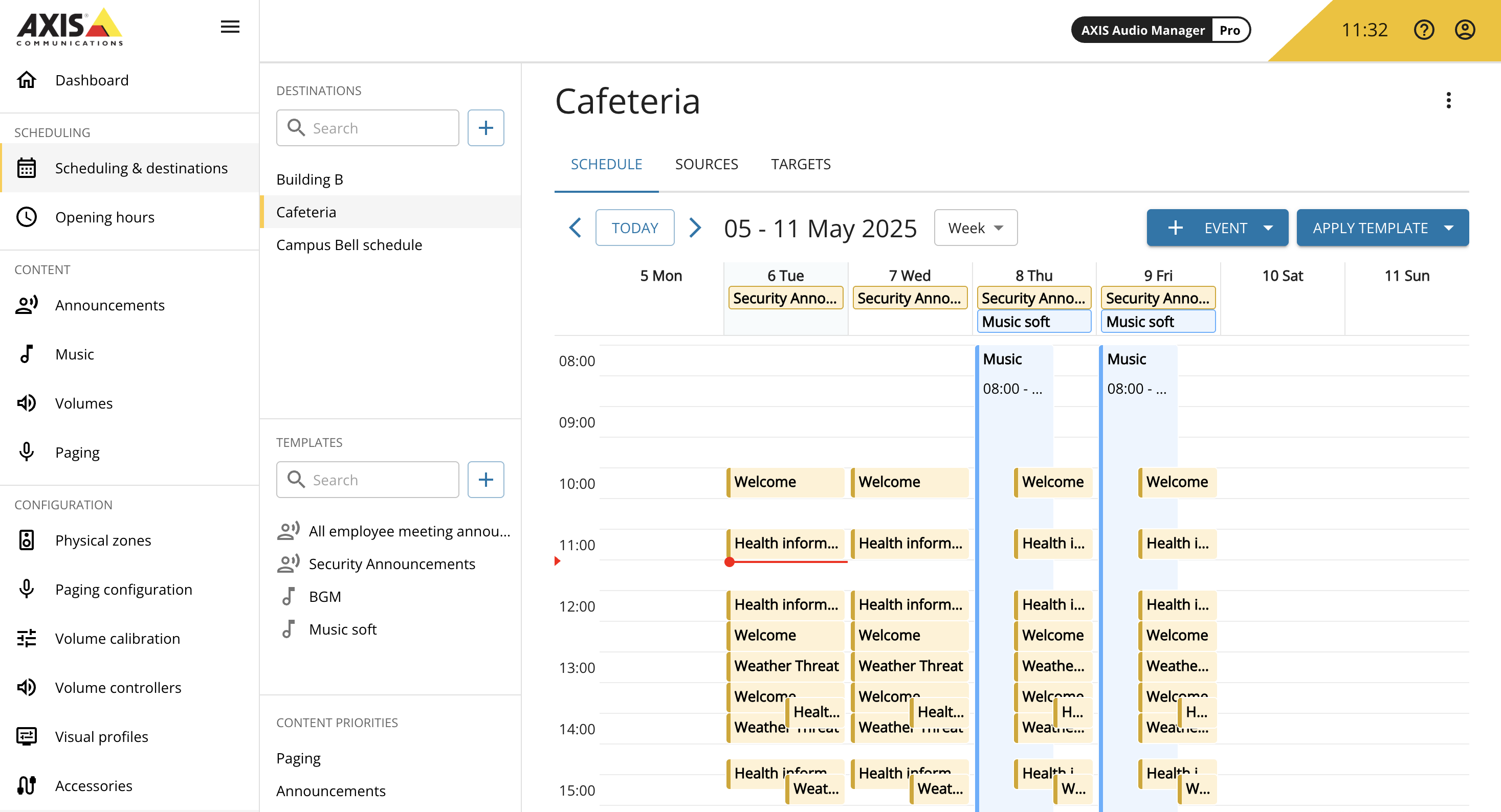Open Friday's Music soft all-day event
The height and width of the screenshot is (812, 1501).
(1158, 321)
